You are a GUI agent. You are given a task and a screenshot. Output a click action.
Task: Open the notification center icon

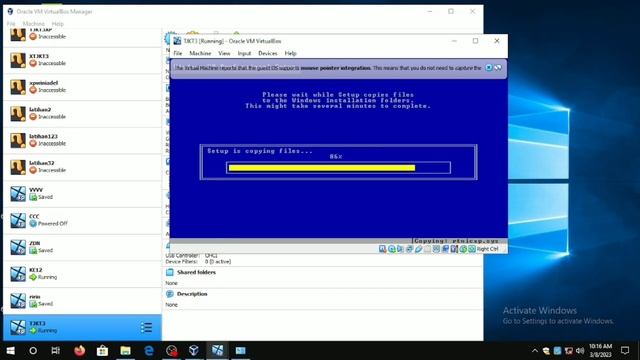(x=625, y=351)
